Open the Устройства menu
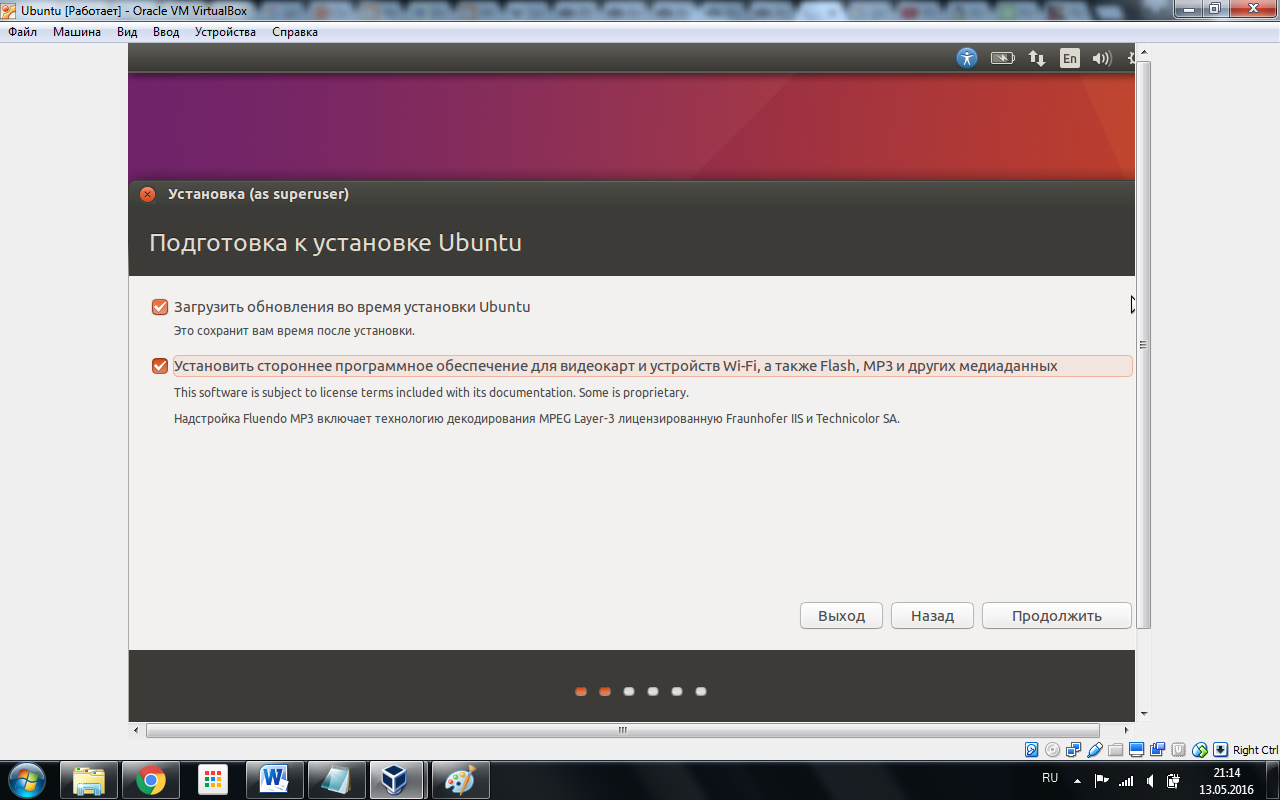Screen dimensions: 1282x800 coord(225,32)
